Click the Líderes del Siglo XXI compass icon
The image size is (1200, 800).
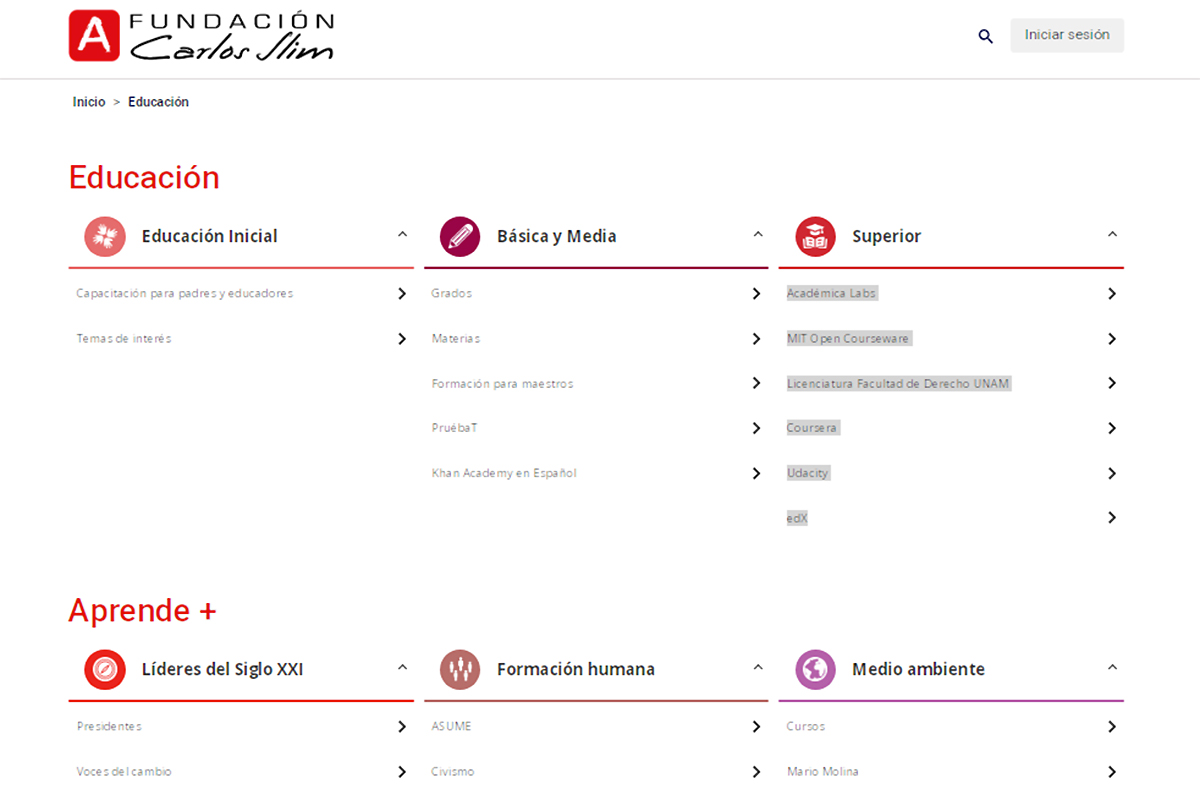[105, 670]
